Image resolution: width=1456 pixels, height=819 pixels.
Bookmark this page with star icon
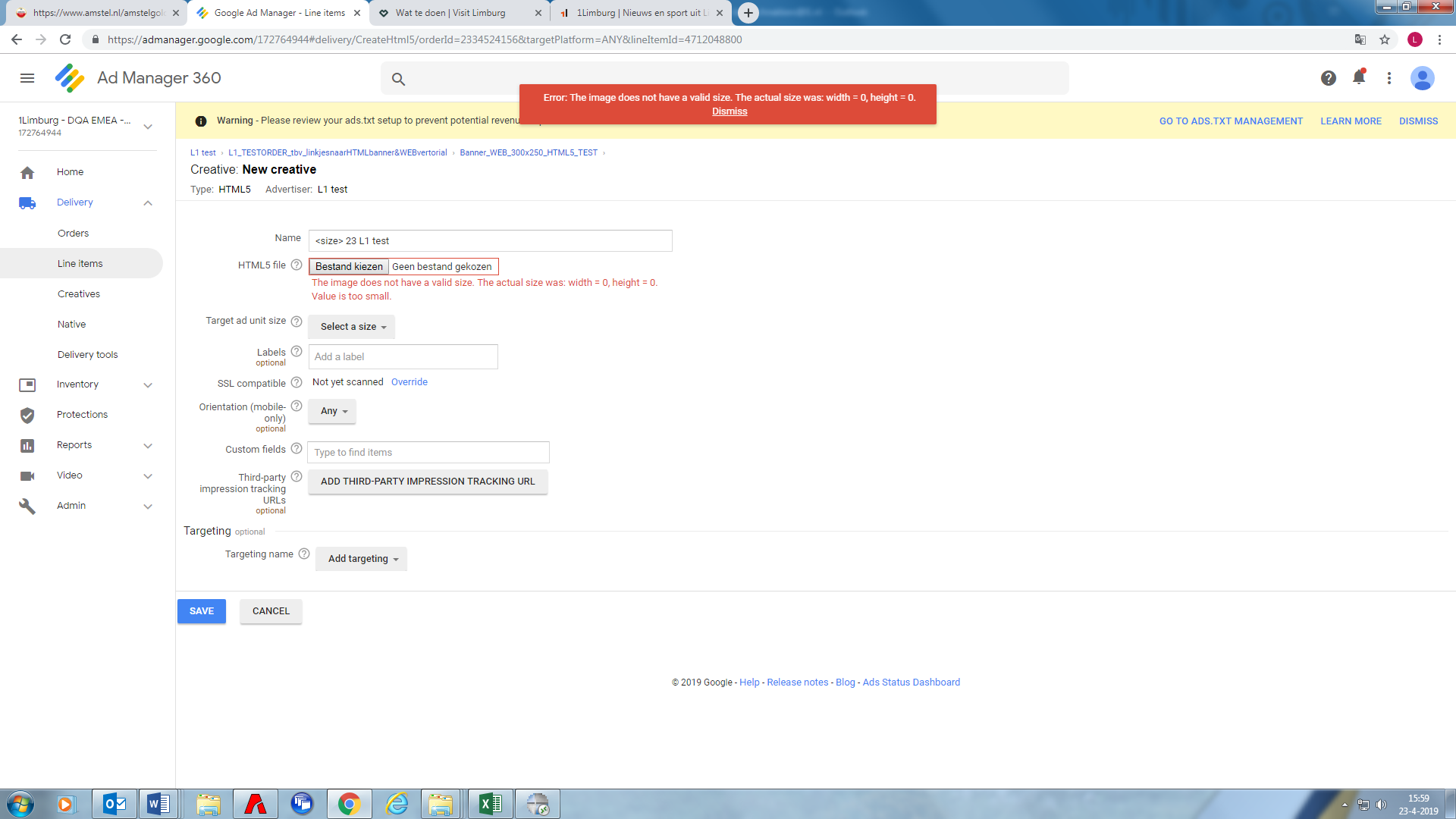[1385, 39]
